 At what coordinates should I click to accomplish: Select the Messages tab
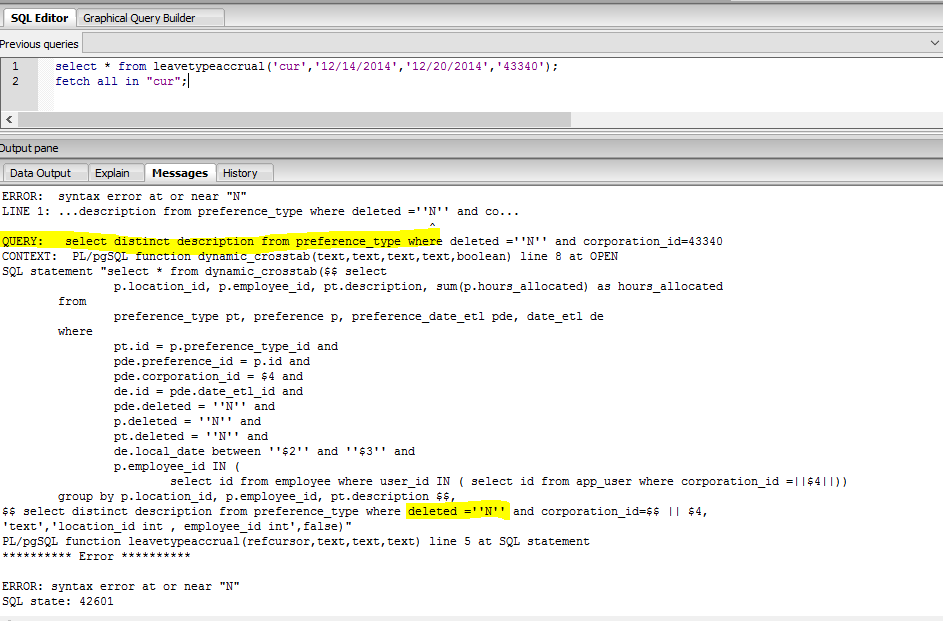(180, 173)
